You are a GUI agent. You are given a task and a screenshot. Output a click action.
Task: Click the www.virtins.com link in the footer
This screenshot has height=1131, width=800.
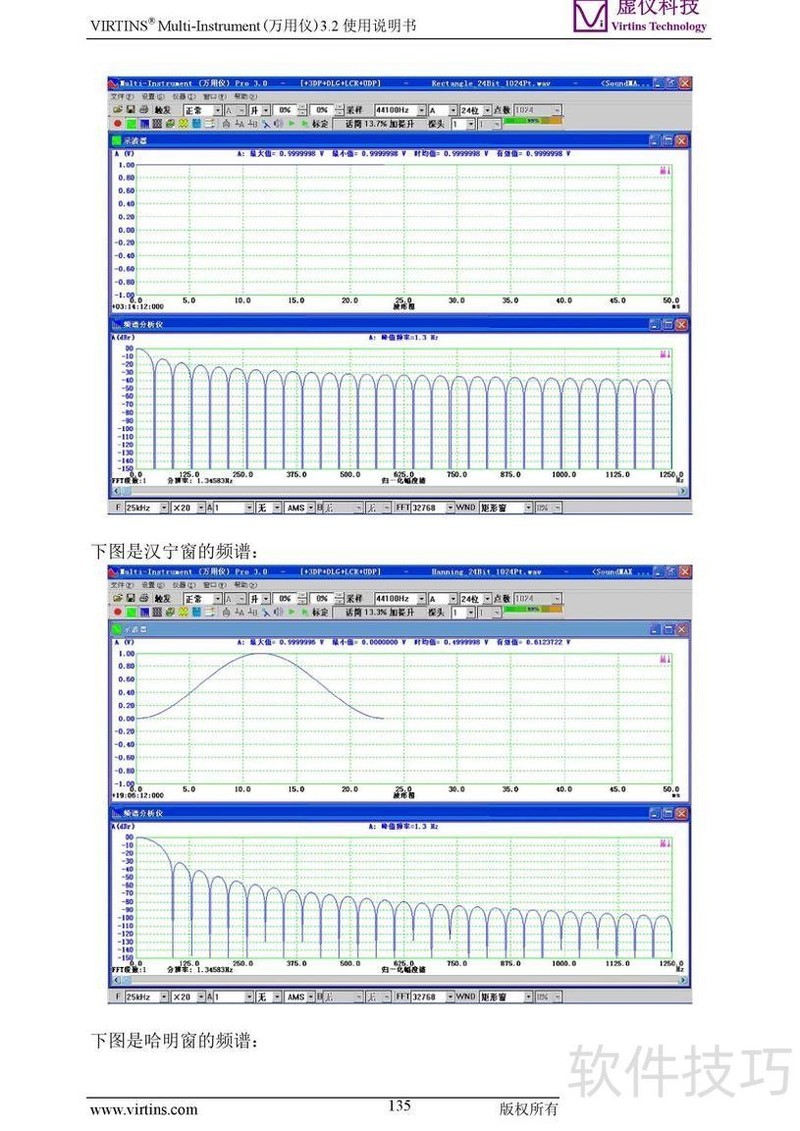[x=144, y=1109]
